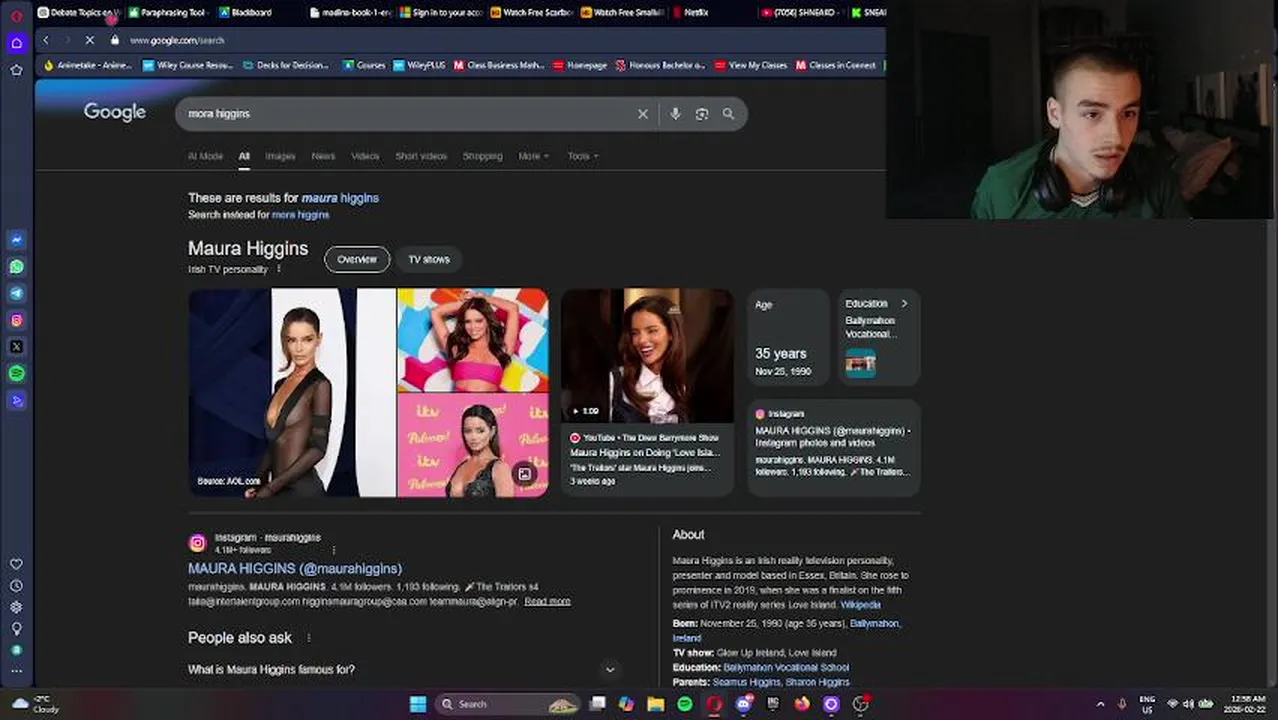Switch to the Netflix browser tab

tap(697, 13)
